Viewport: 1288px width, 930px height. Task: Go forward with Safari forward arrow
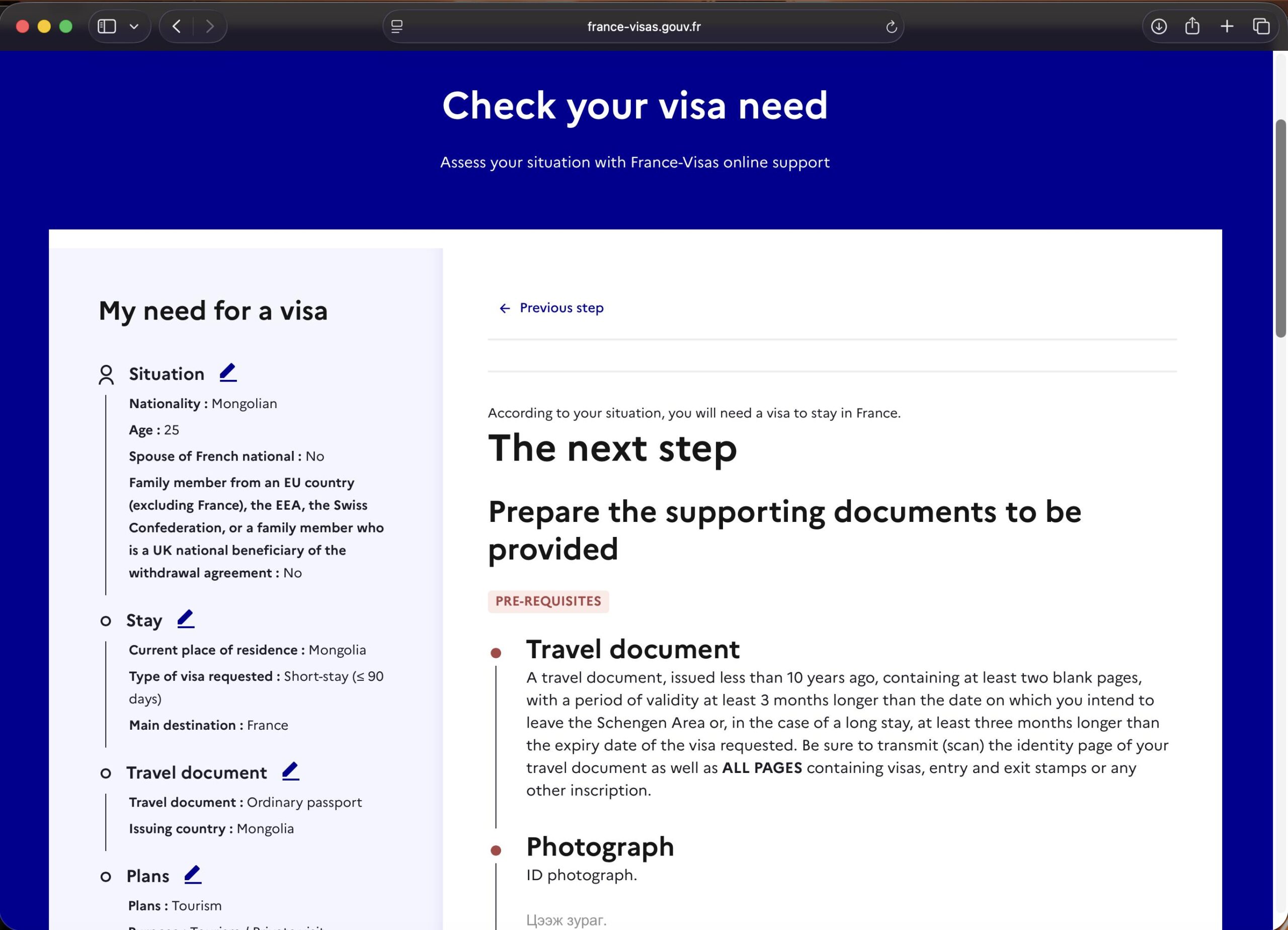[x=210, y=27]
